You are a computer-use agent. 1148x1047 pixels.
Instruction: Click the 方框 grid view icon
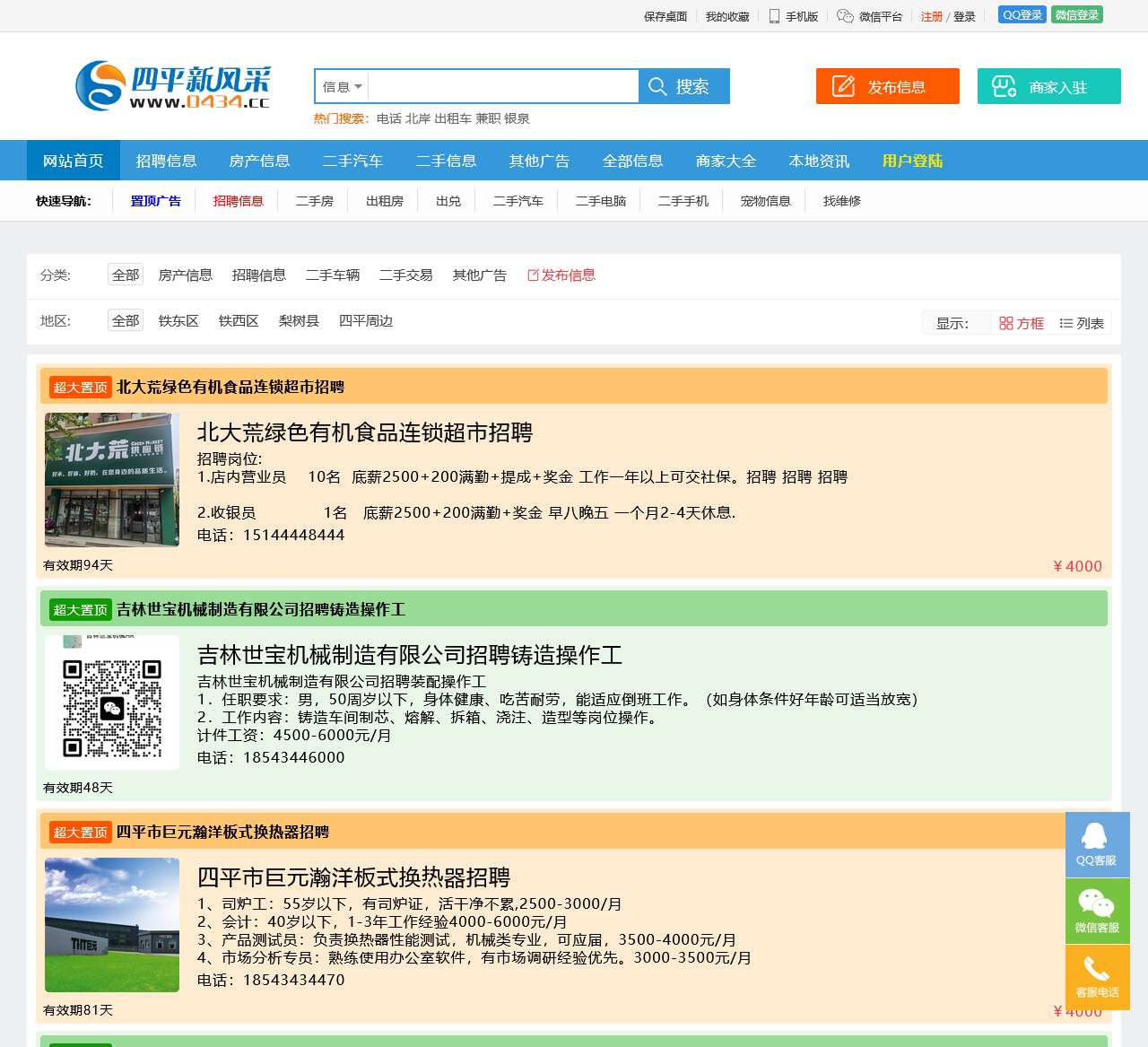point(1006,323)
